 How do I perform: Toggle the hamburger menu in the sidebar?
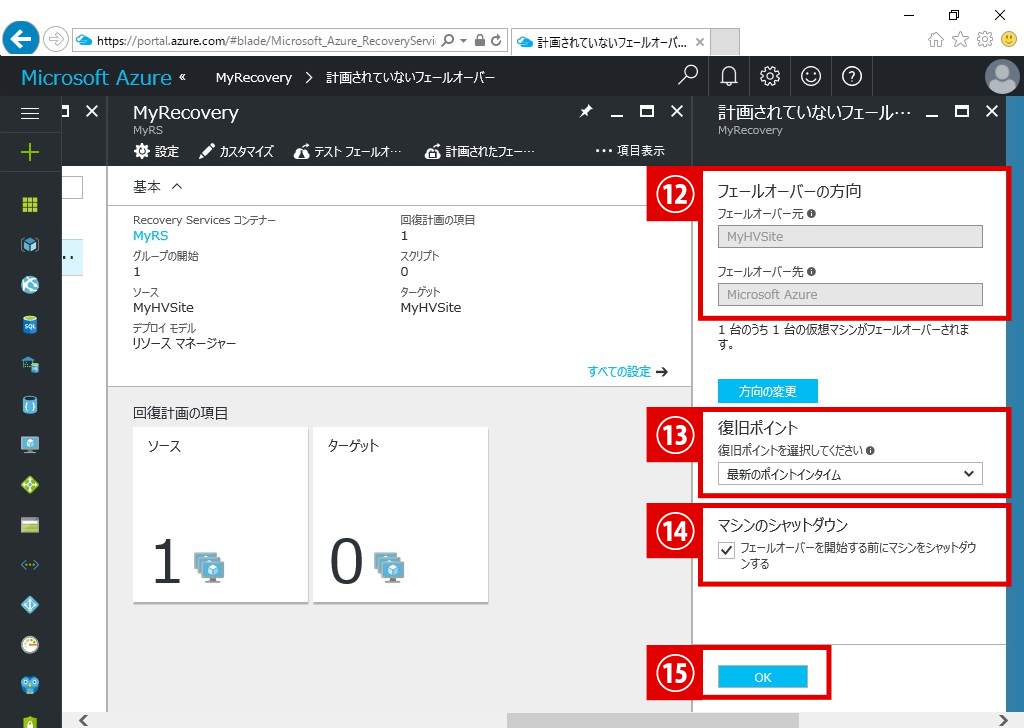[30, 114]
